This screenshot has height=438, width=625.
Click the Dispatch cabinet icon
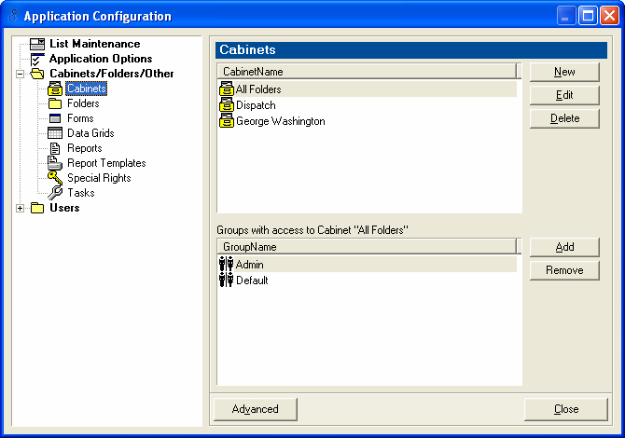(x=226, y=105)
